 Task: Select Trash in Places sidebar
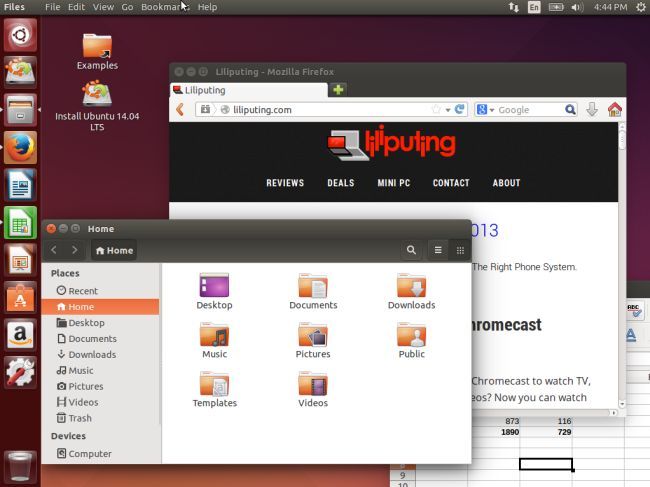(79, 418)
